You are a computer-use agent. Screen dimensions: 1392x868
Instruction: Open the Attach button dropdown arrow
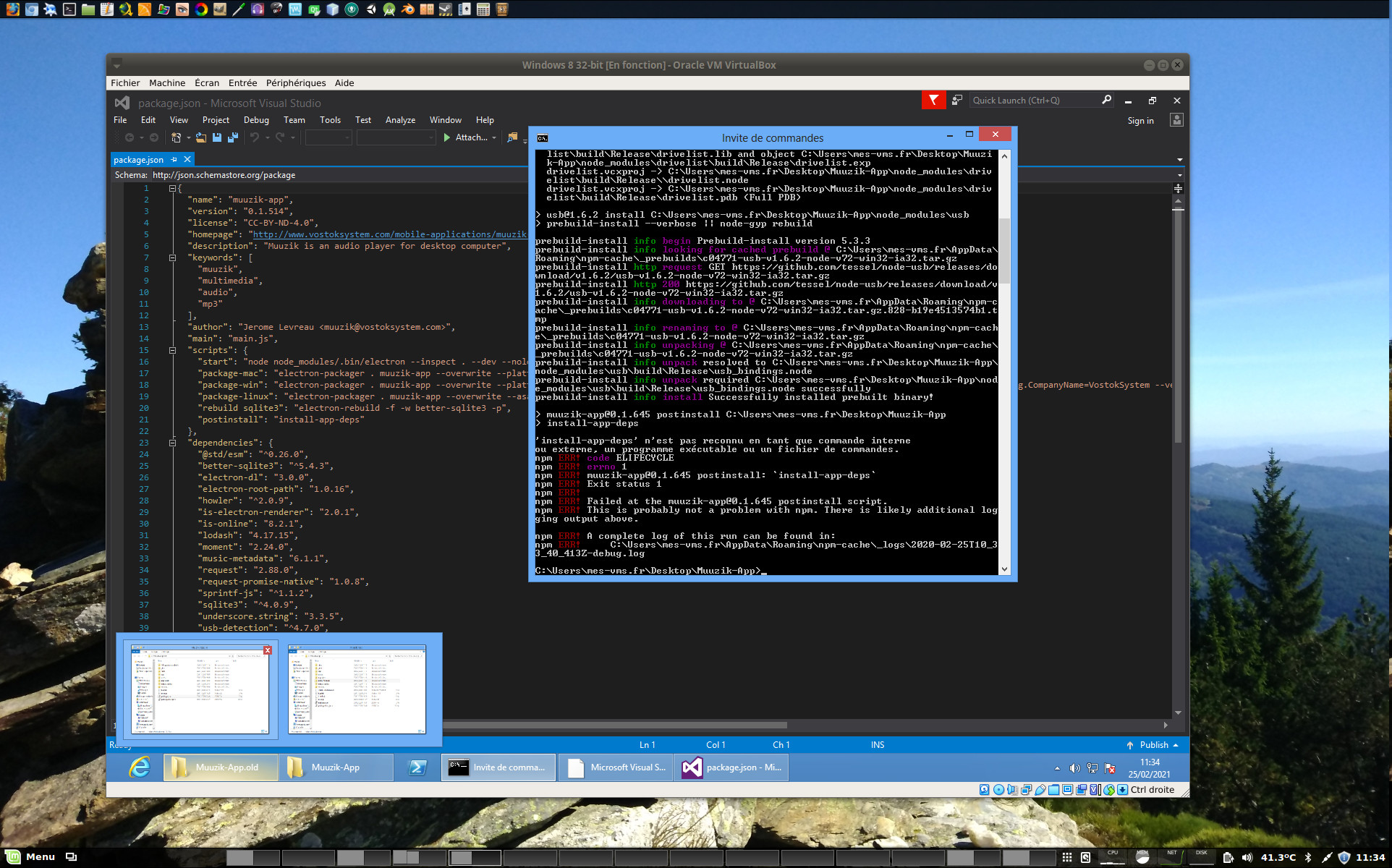494,137
